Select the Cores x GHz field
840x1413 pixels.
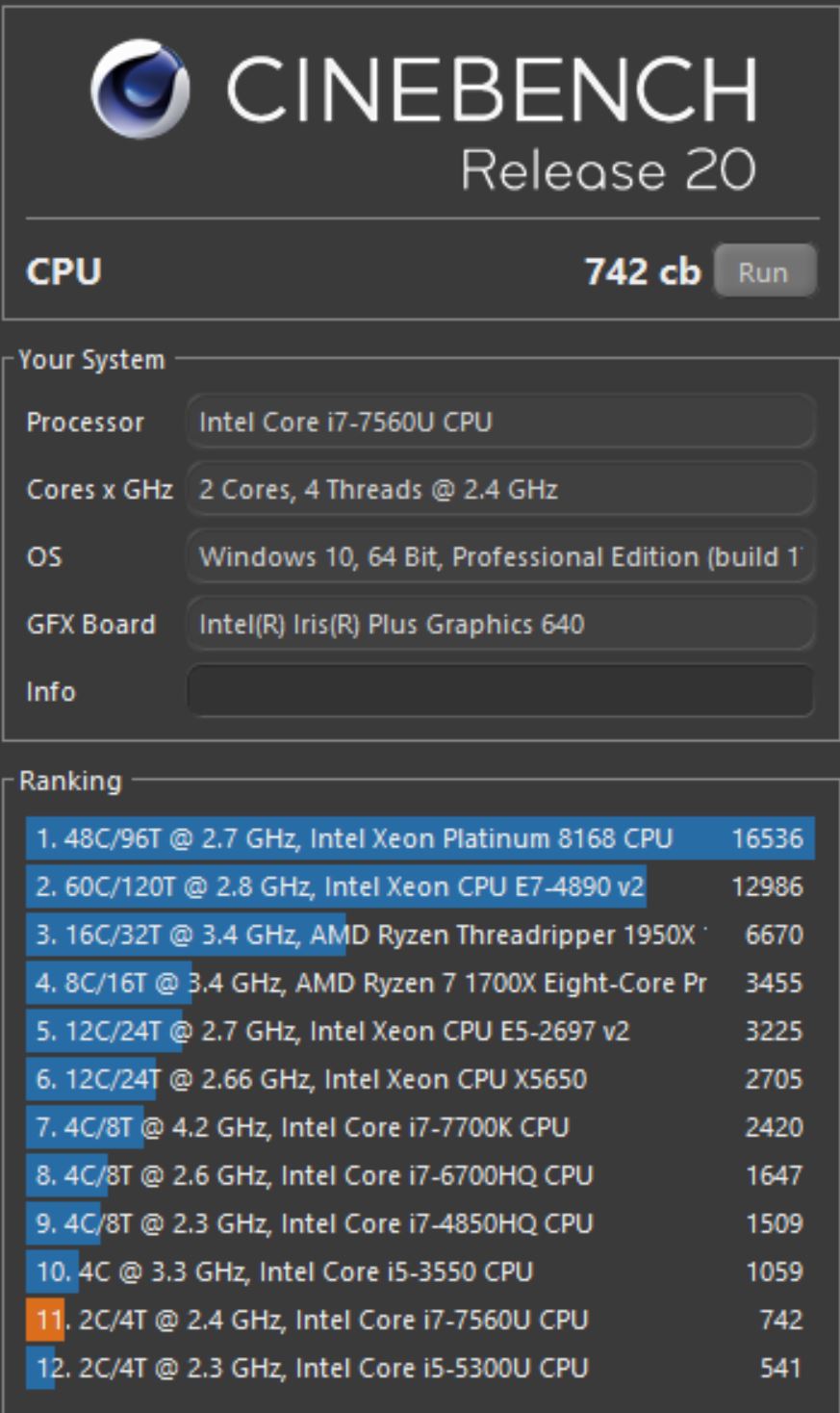coord(499,489)
